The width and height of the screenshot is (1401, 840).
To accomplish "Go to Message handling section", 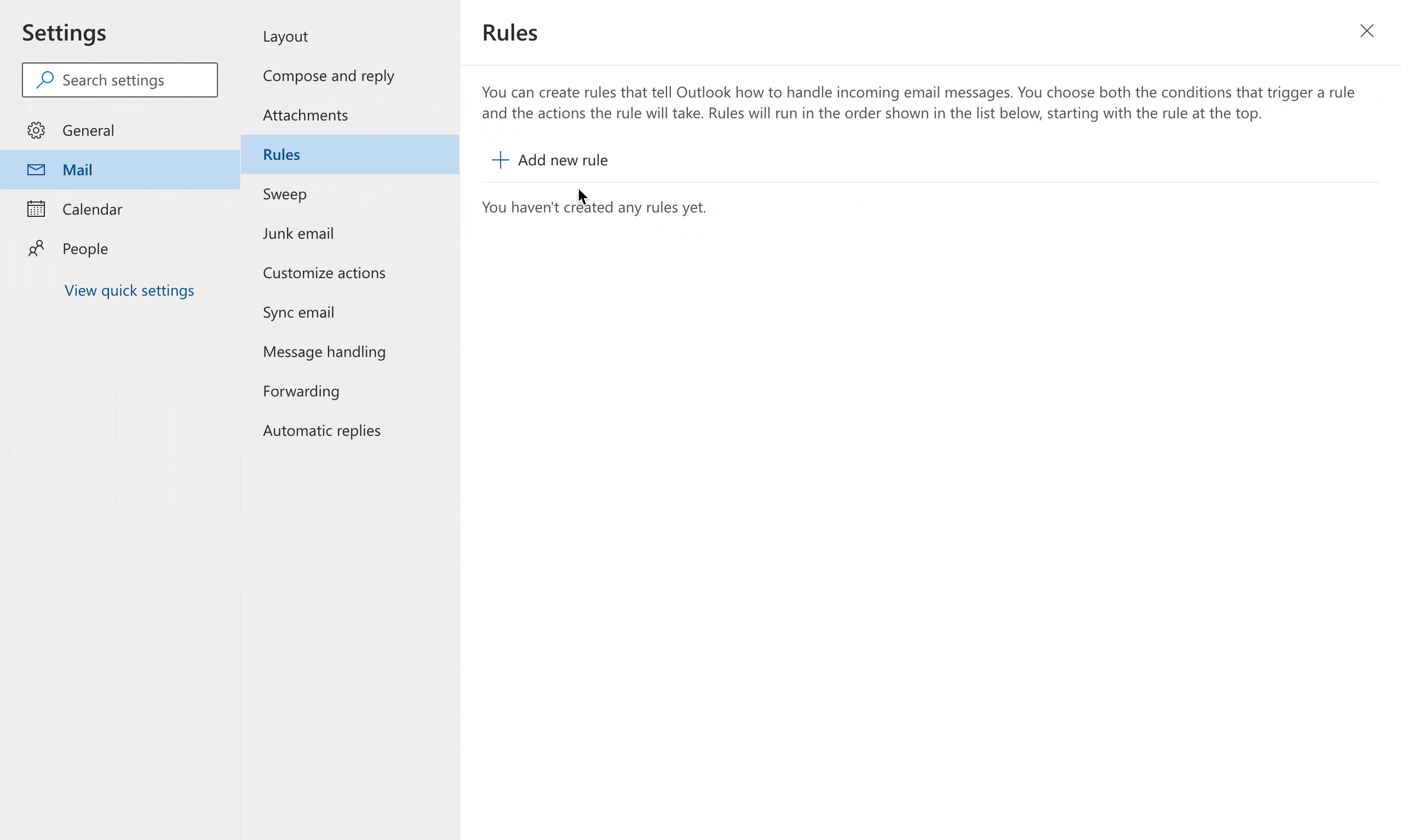I will [324, 352].
